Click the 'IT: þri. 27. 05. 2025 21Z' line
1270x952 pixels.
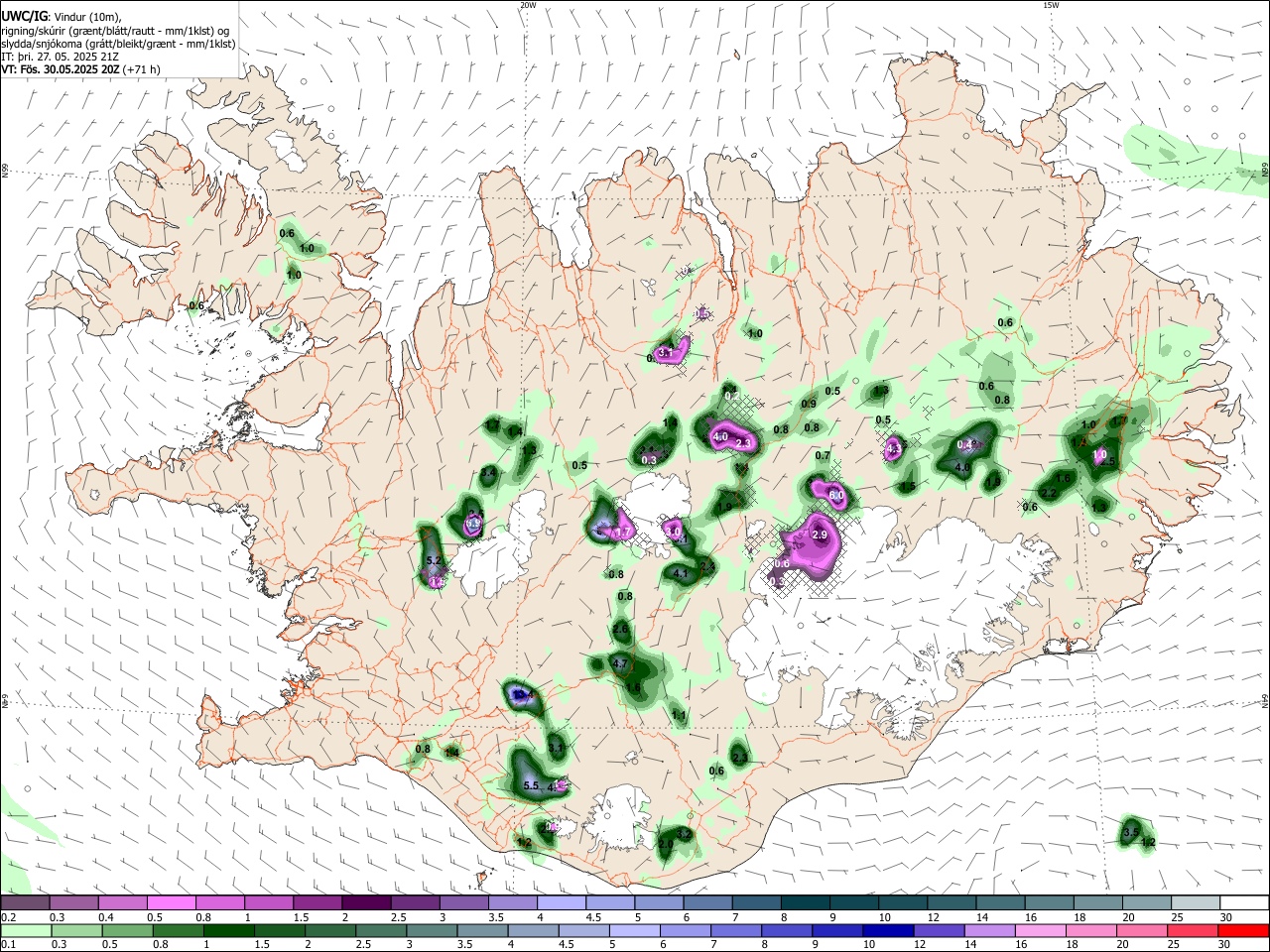58,57
